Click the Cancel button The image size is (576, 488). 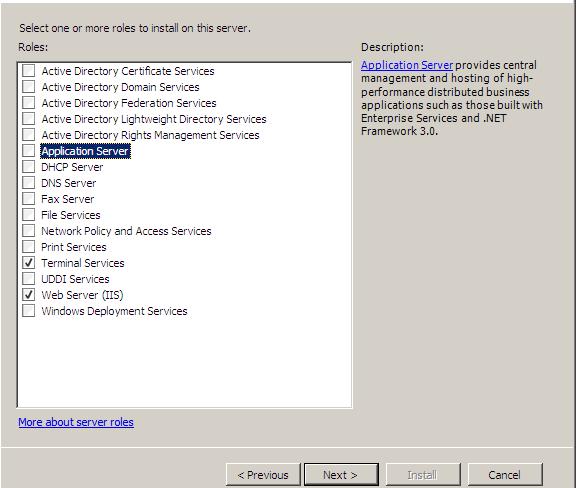click(505, 475)
